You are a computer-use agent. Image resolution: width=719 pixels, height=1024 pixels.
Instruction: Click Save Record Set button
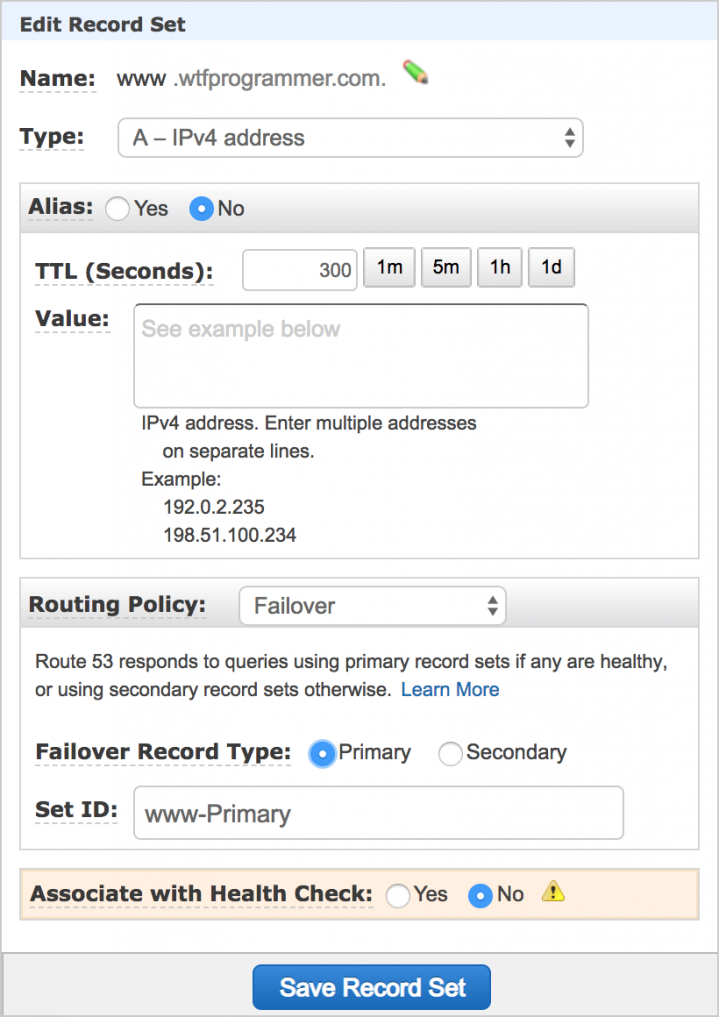372,987
